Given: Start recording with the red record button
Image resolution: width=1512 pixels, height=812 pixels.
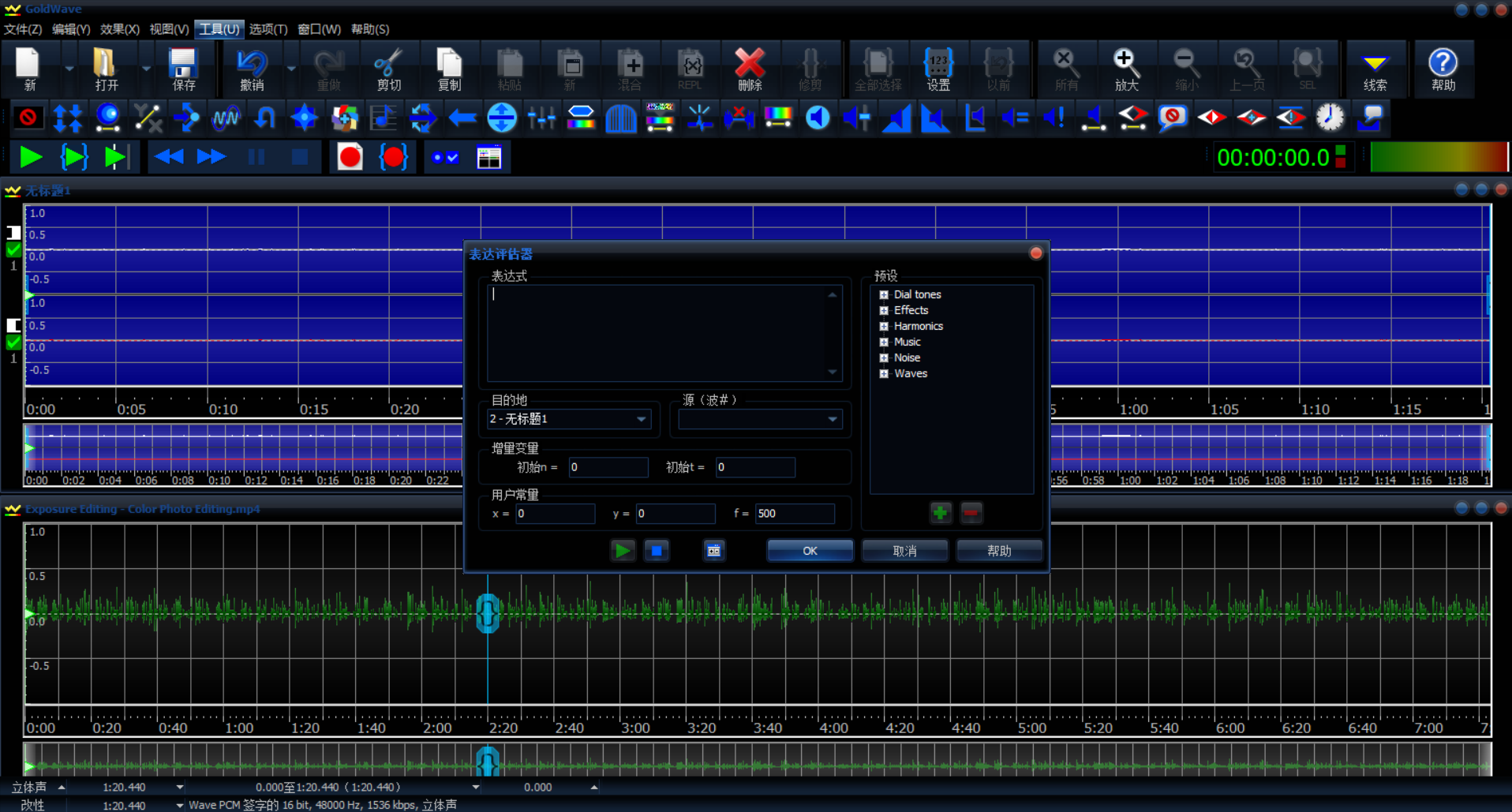Looking at the screenshot, I should point(350,157).
